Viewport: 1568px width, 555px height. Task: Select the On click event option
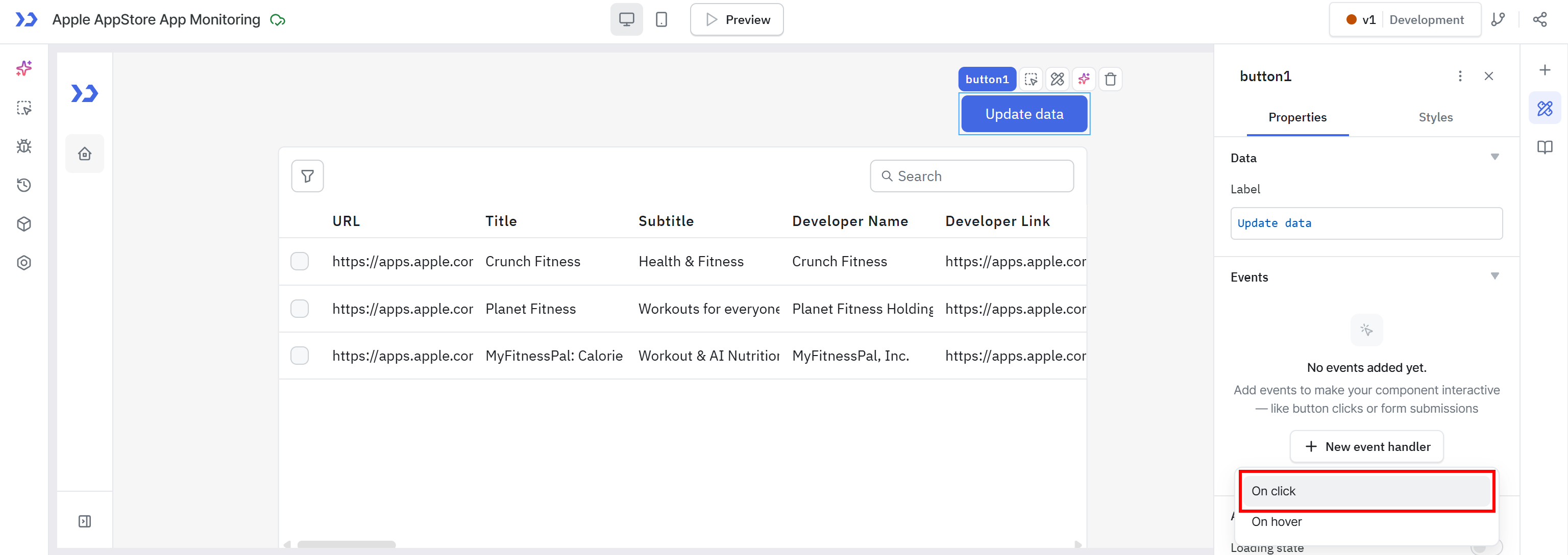(x=1366, y=491)
